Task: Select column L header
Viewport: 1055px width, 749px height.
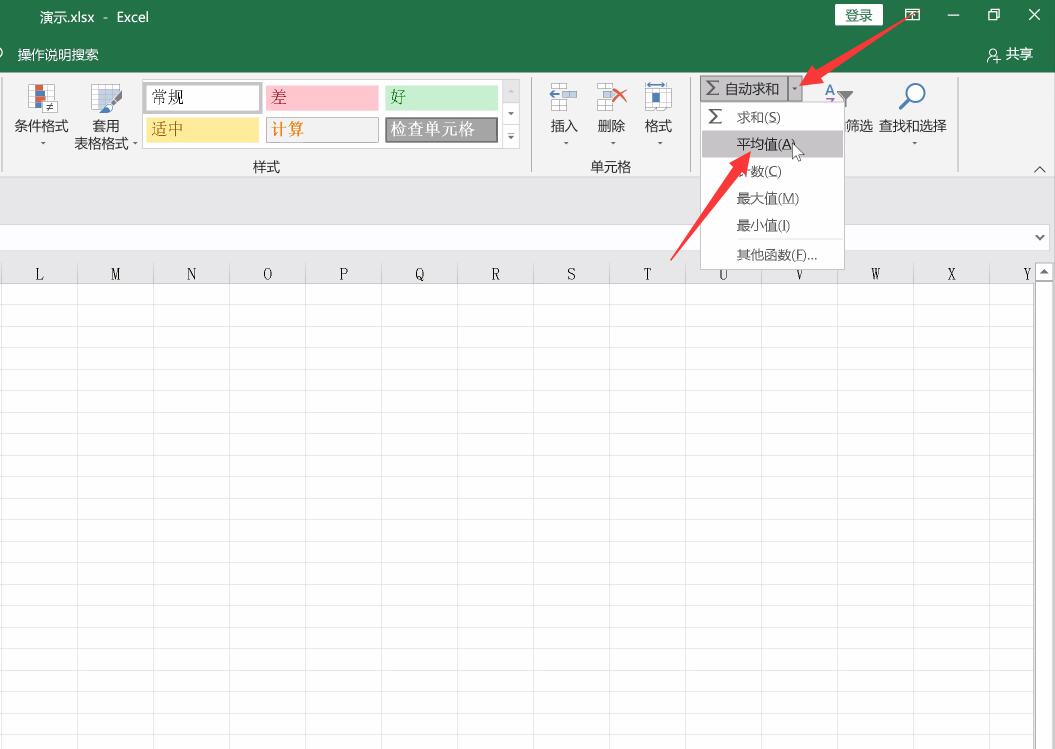Action: point(39,274)
